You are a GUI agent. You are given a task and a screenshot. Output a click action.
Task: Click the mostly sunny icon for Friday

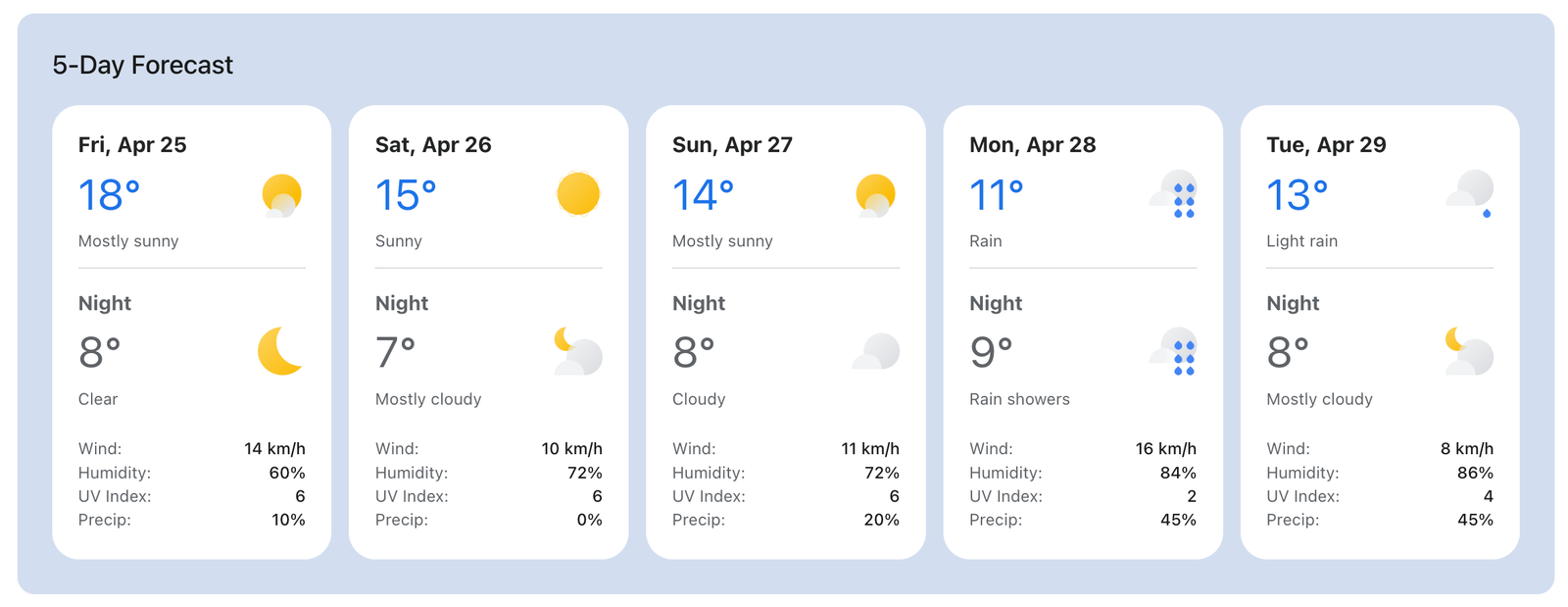pos(282,196)
